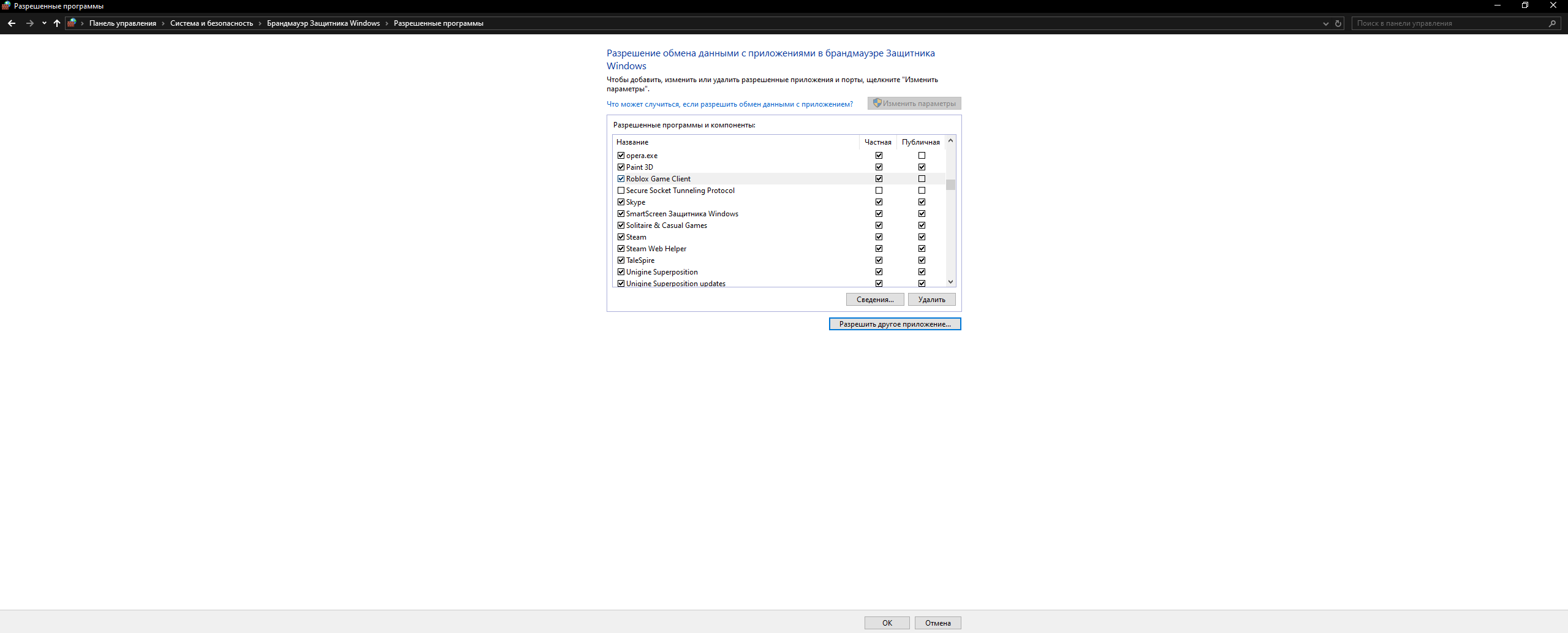This screenshot has height=633, width=1568.
Task: Click the window title bar firewall icon
Action: click(x=6, y=6)
